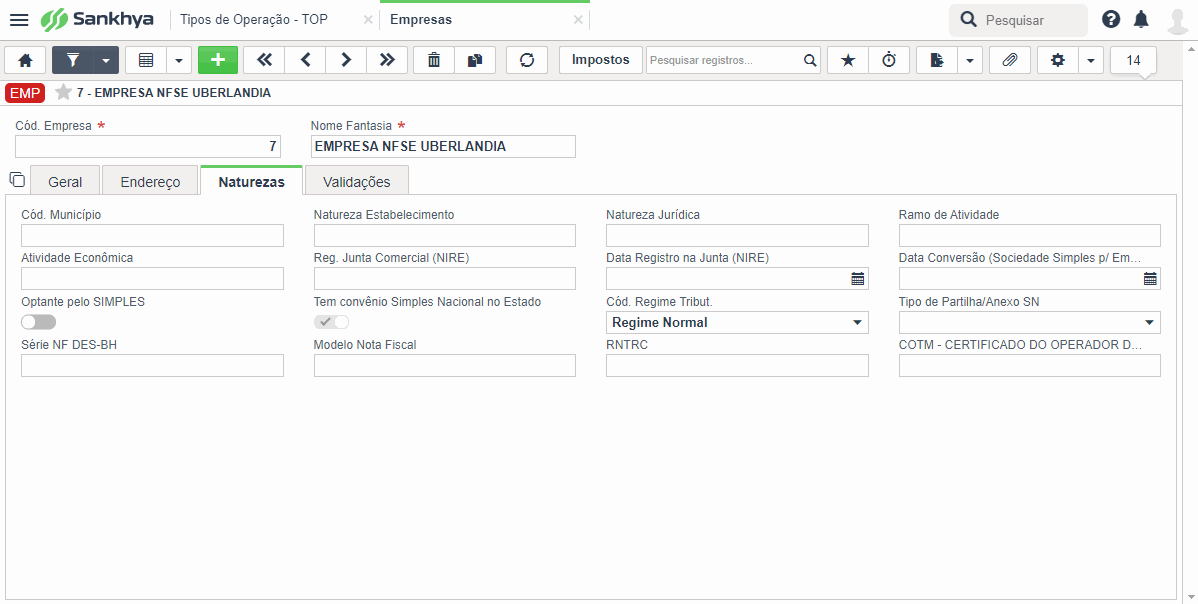The height and width of the screenshot is (604, 1198).
Task: Go to the last record
Action: point(387,60)
